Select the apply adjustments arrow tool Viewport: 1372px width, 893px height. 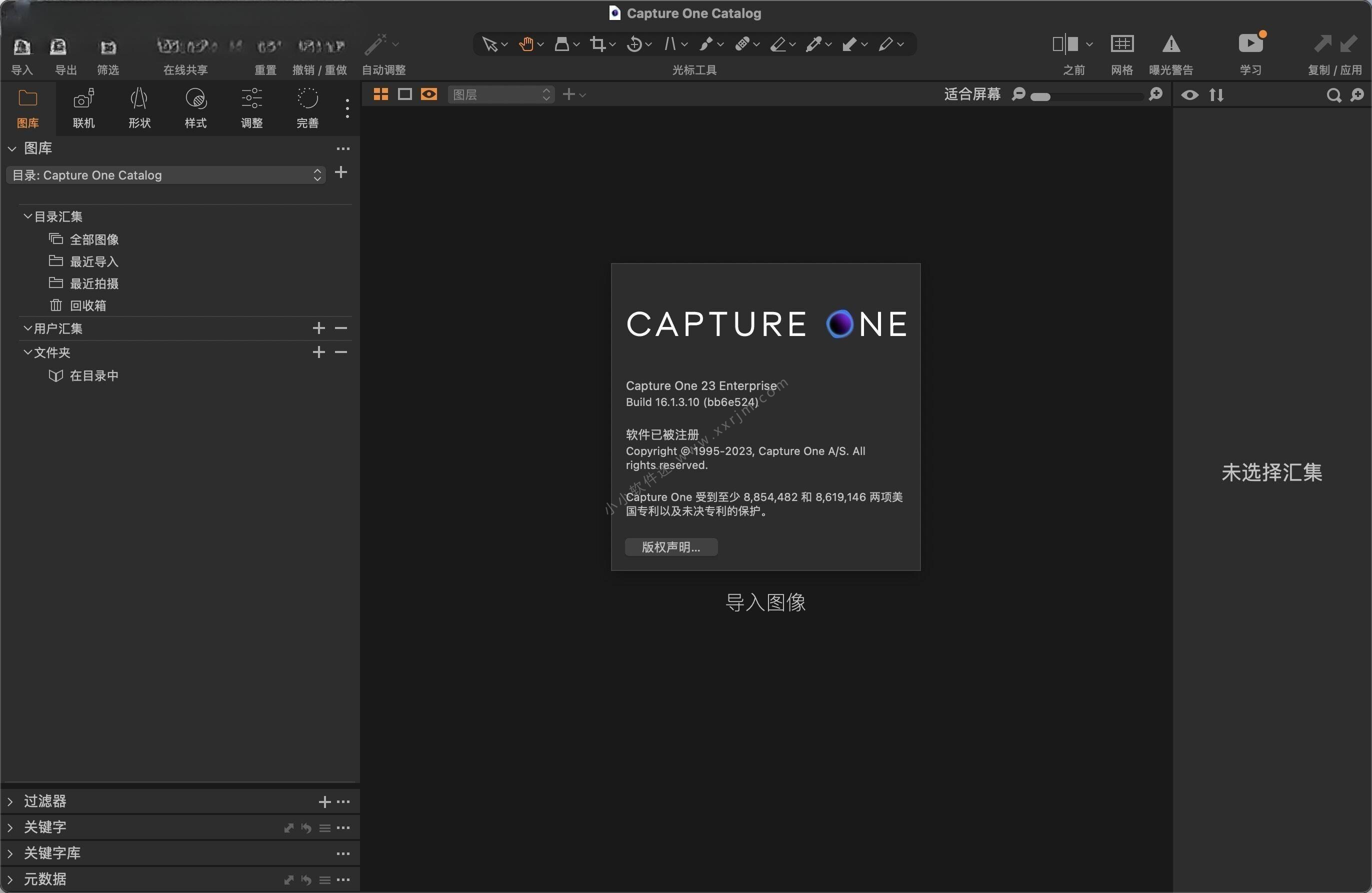(849, 44)
